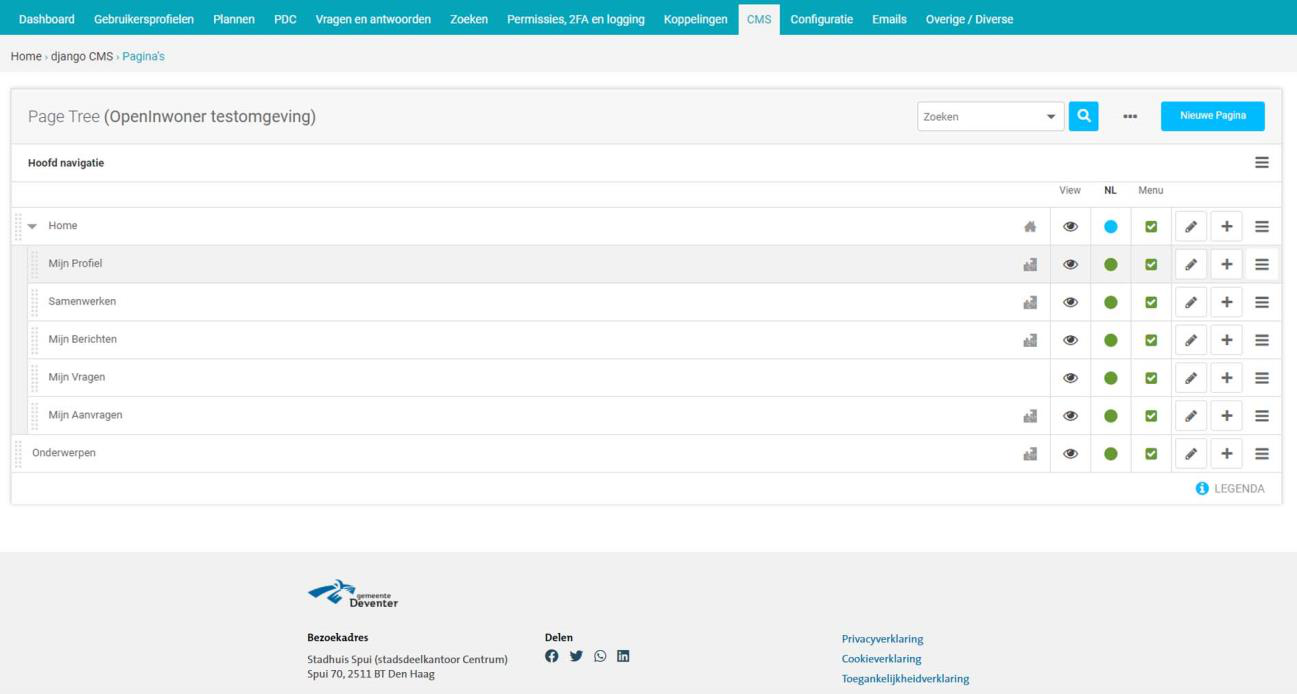Share via the Facebook icon
The width and height of the screenshot is (1297, 694).
click(x=552, y=656)
